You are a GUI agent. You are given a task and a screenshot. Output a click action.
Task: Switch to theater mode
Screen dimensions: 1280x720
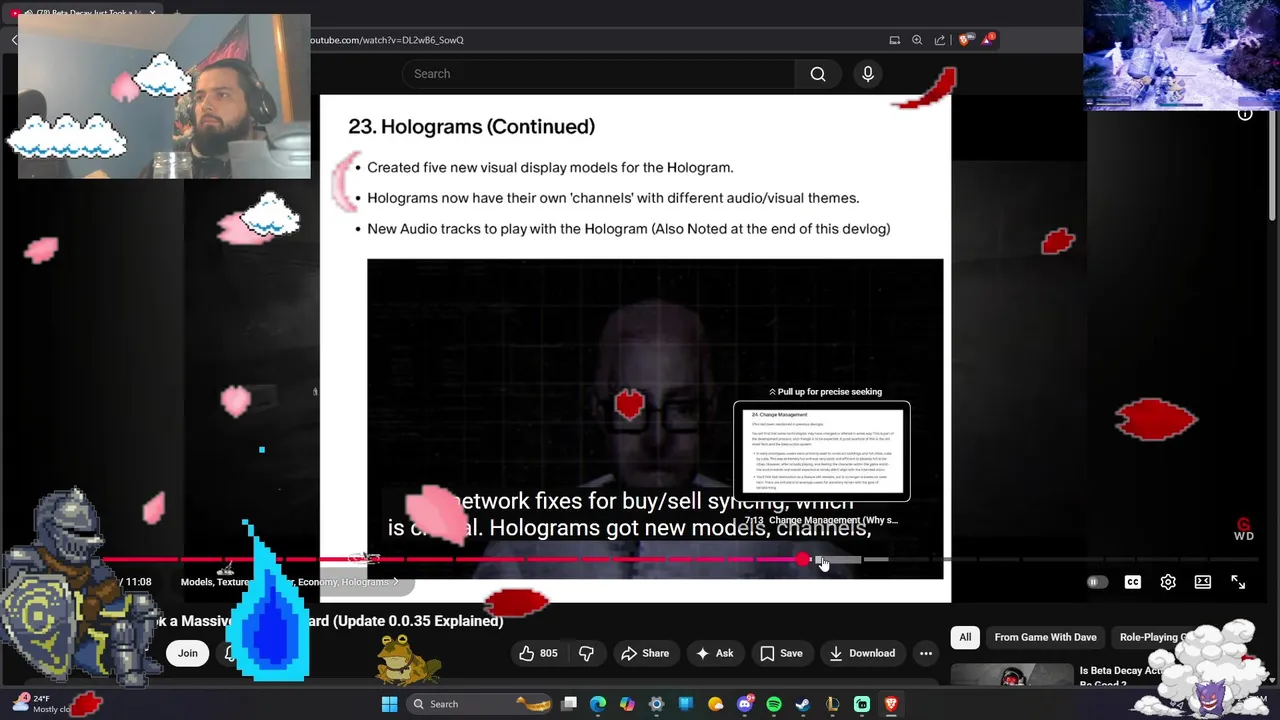tap(1203, 582)
